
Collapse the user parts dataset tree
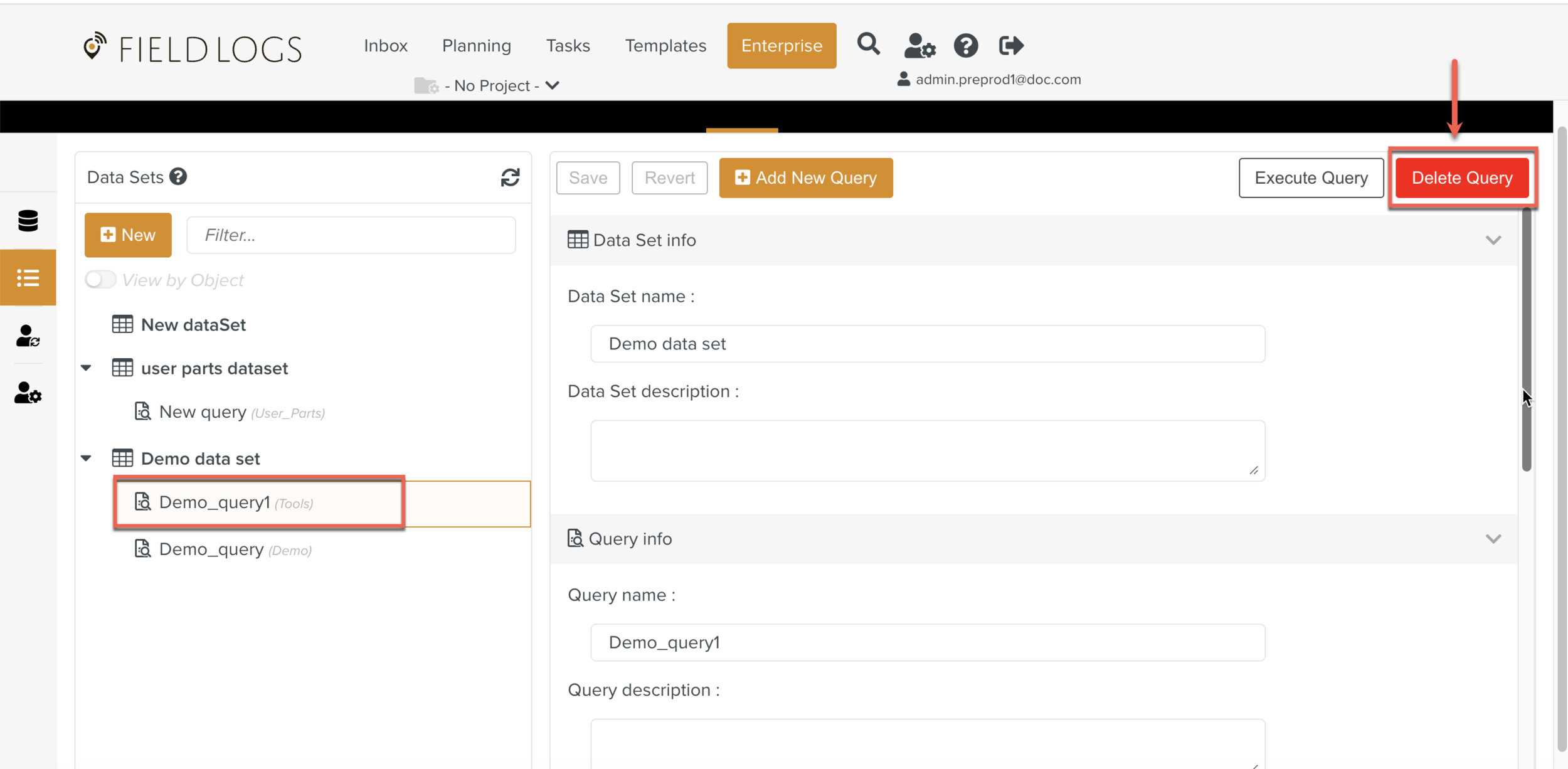click(x=87, y=368)
